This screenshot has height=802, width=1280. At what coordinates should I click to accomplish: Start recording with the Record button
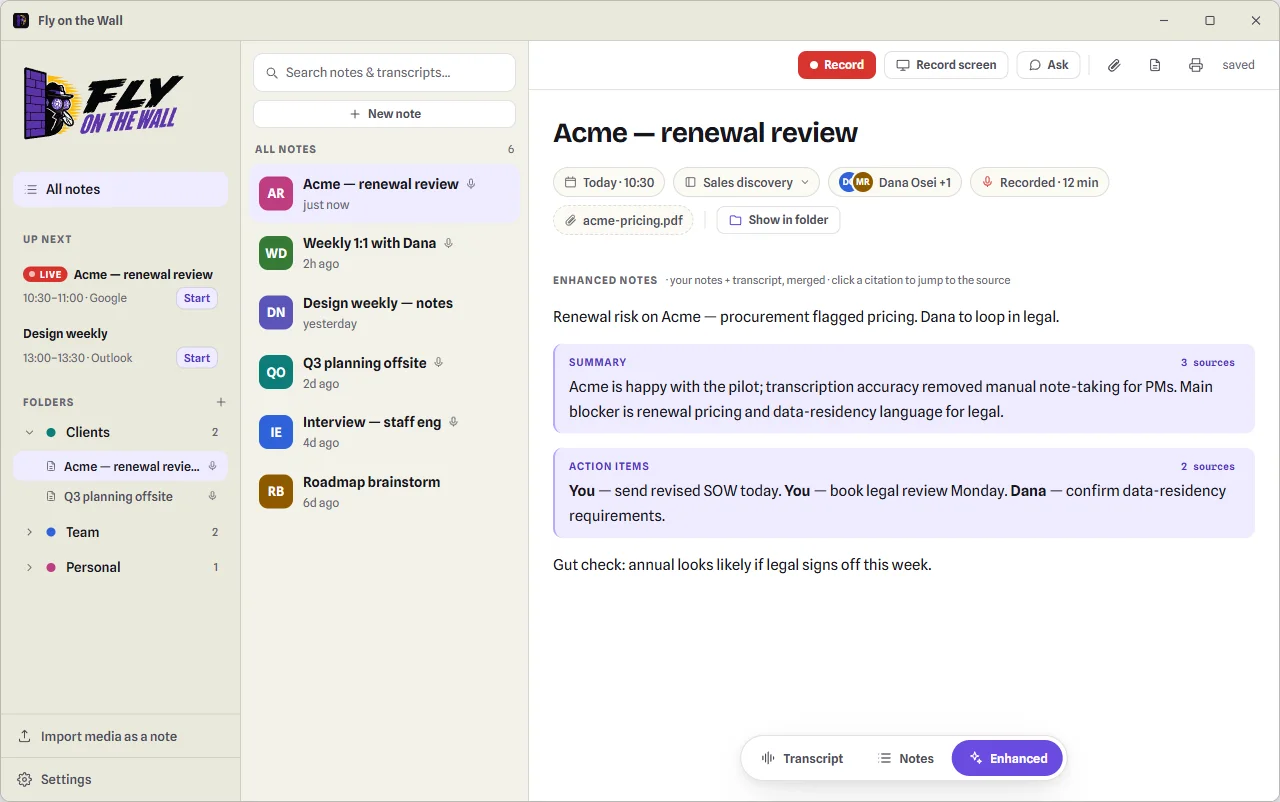(837, 65)
